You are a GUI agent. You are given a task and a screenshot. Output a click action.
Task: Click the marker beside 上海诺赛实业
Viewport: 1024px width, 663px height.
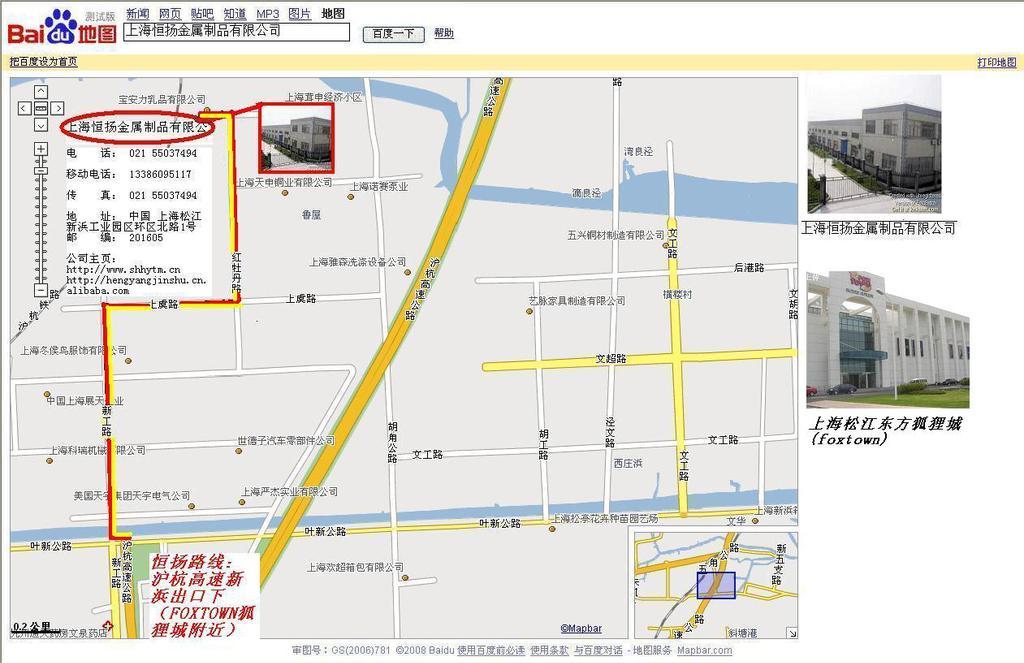pyautogui.click(x=351, y=196)
